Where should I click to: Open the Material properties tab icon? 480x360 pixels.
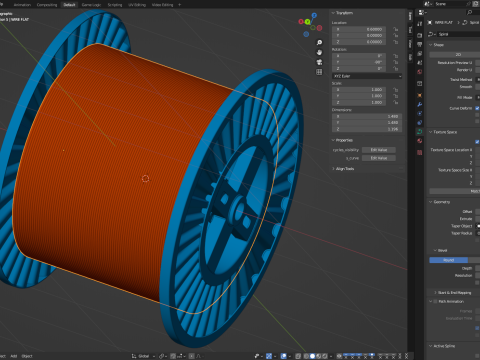tap(420, 141)
